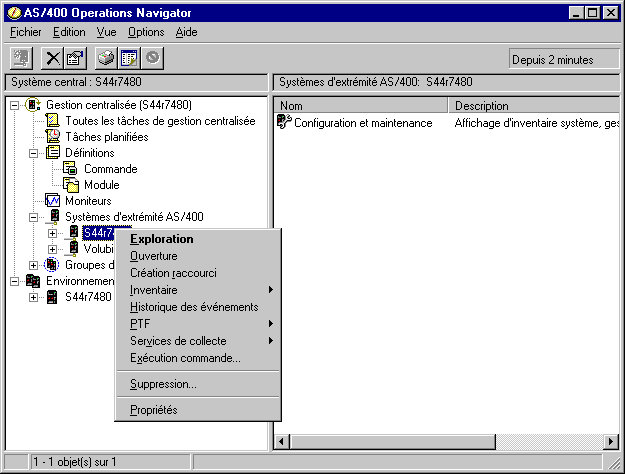
Task: Click the Configuration et maintenance icon
Action: pos(284,122)
